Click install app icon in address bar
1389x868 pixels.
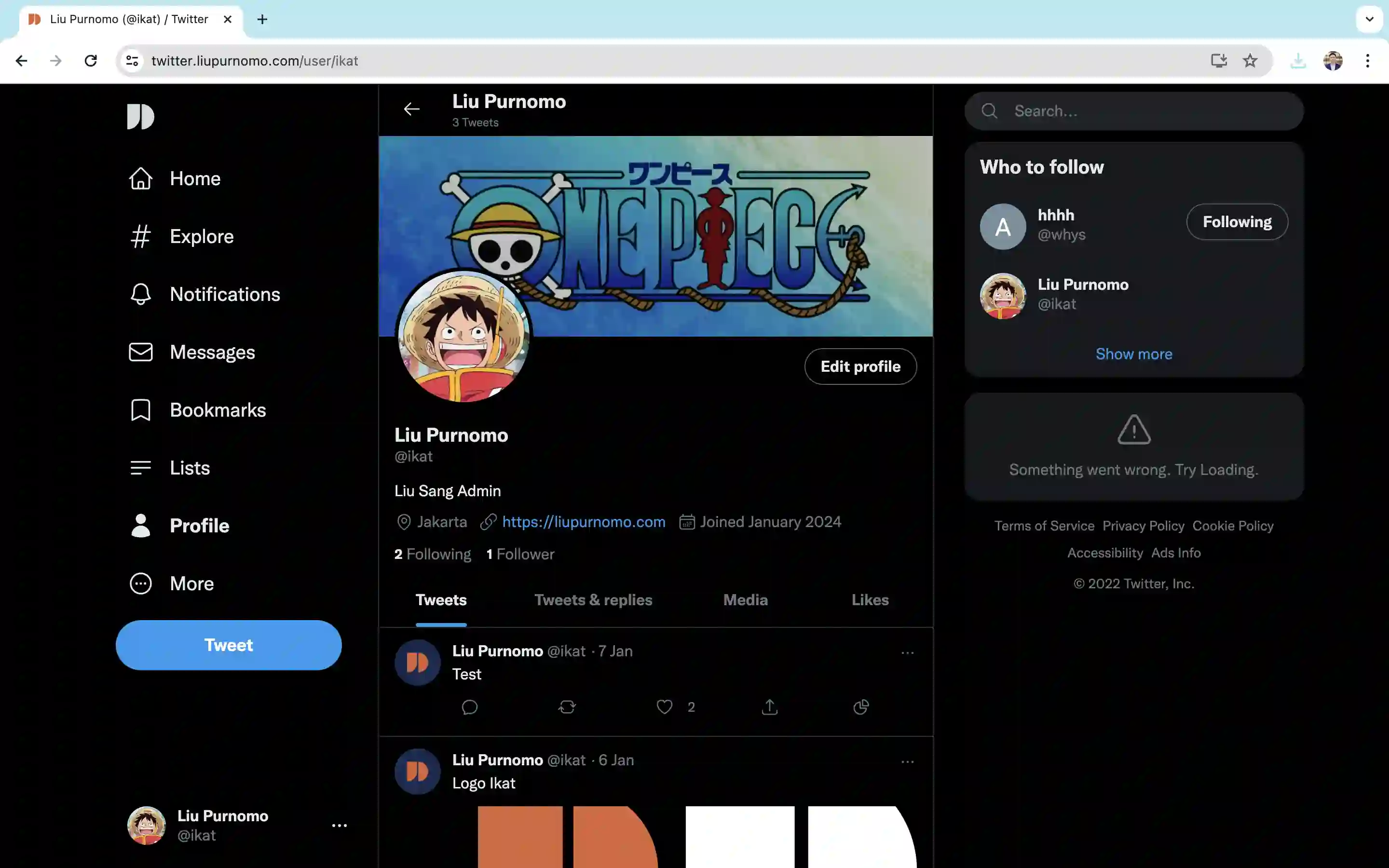[x=1219, y=61]
